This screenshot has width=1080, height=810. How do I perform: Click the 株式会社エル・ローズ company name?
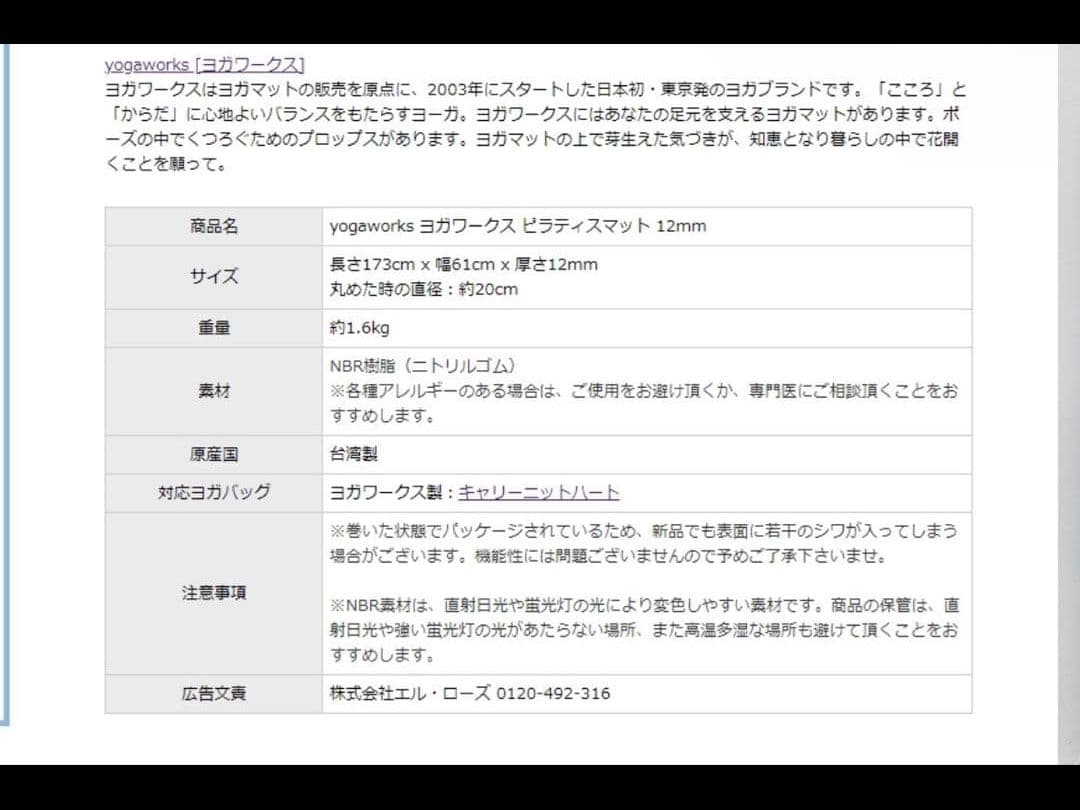(x=410, y=692)
